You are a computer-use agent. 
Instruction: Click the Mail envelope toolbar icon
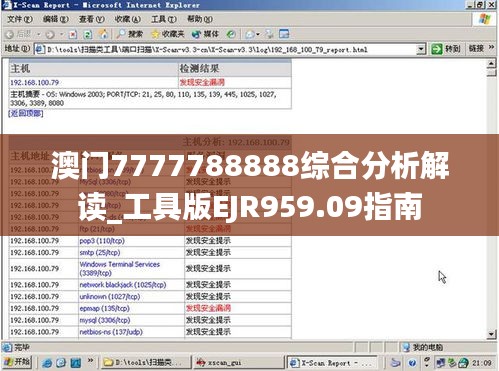pos(249,34)
